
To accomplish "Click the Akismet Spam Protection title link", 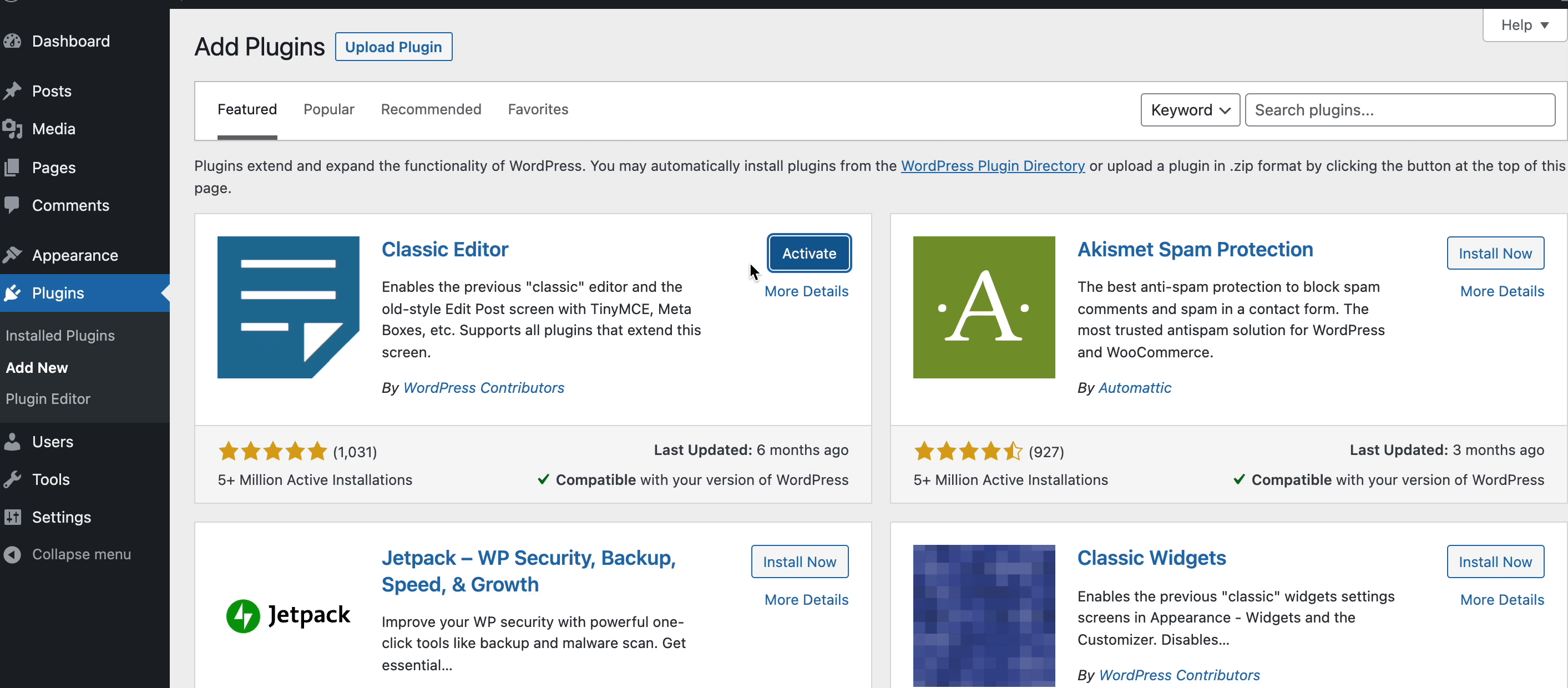I will (1195, 249).
